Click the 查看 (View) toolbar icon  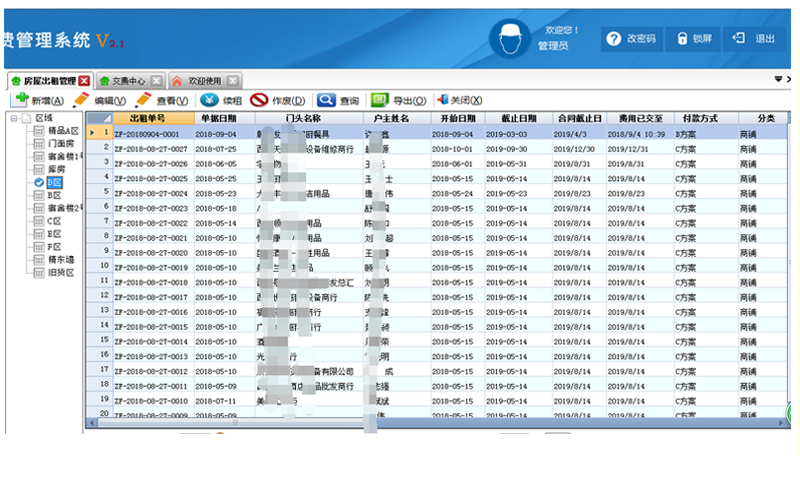pyautogui.click(x=143, y=100)
